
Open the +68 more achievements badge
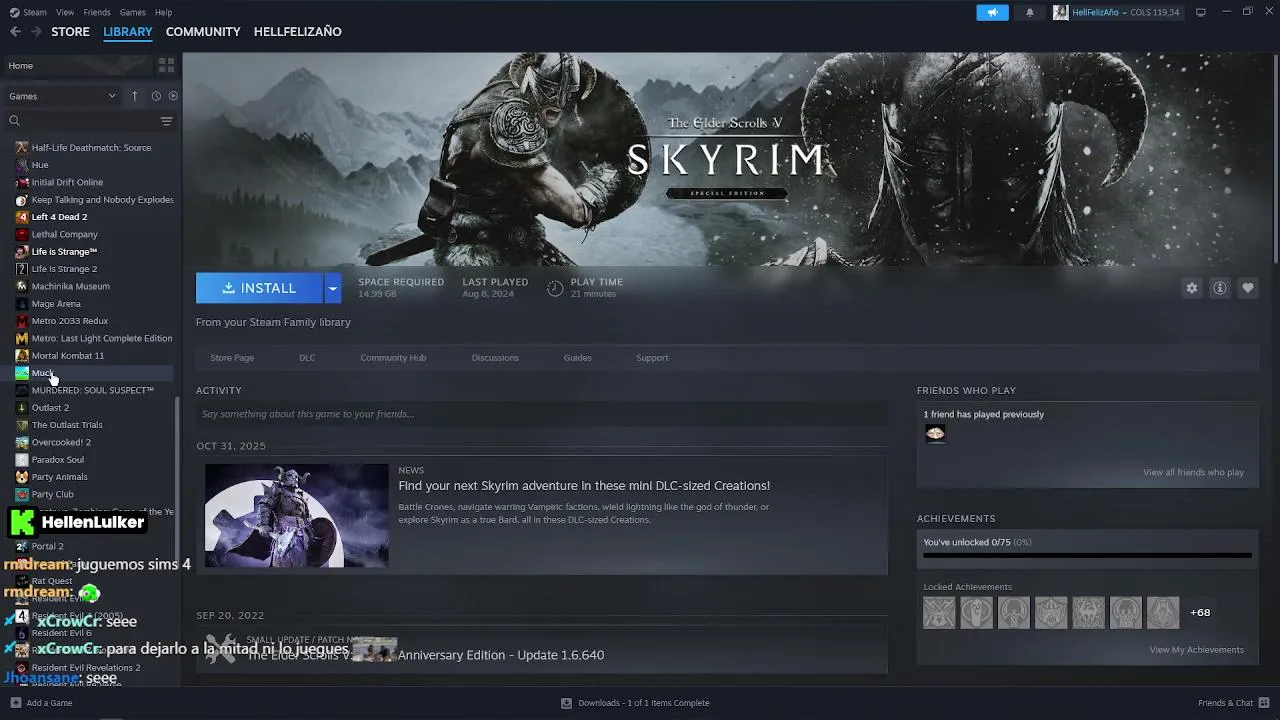1200,612
